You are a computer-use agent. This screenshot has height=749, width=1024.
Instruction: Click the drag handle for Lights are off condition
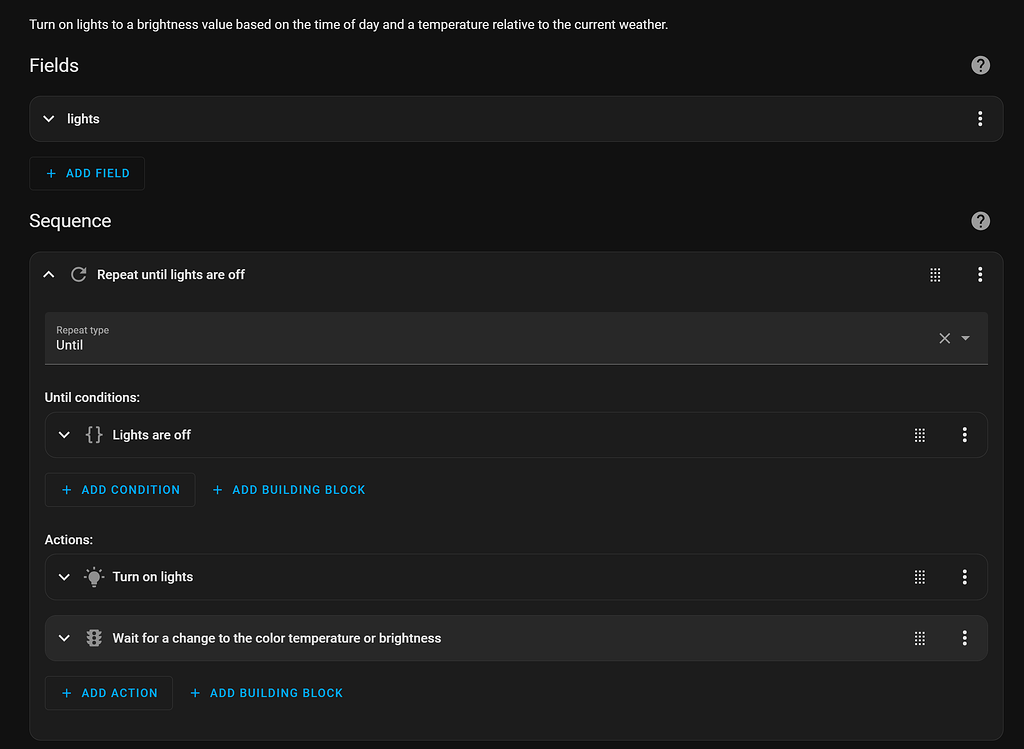920,435
